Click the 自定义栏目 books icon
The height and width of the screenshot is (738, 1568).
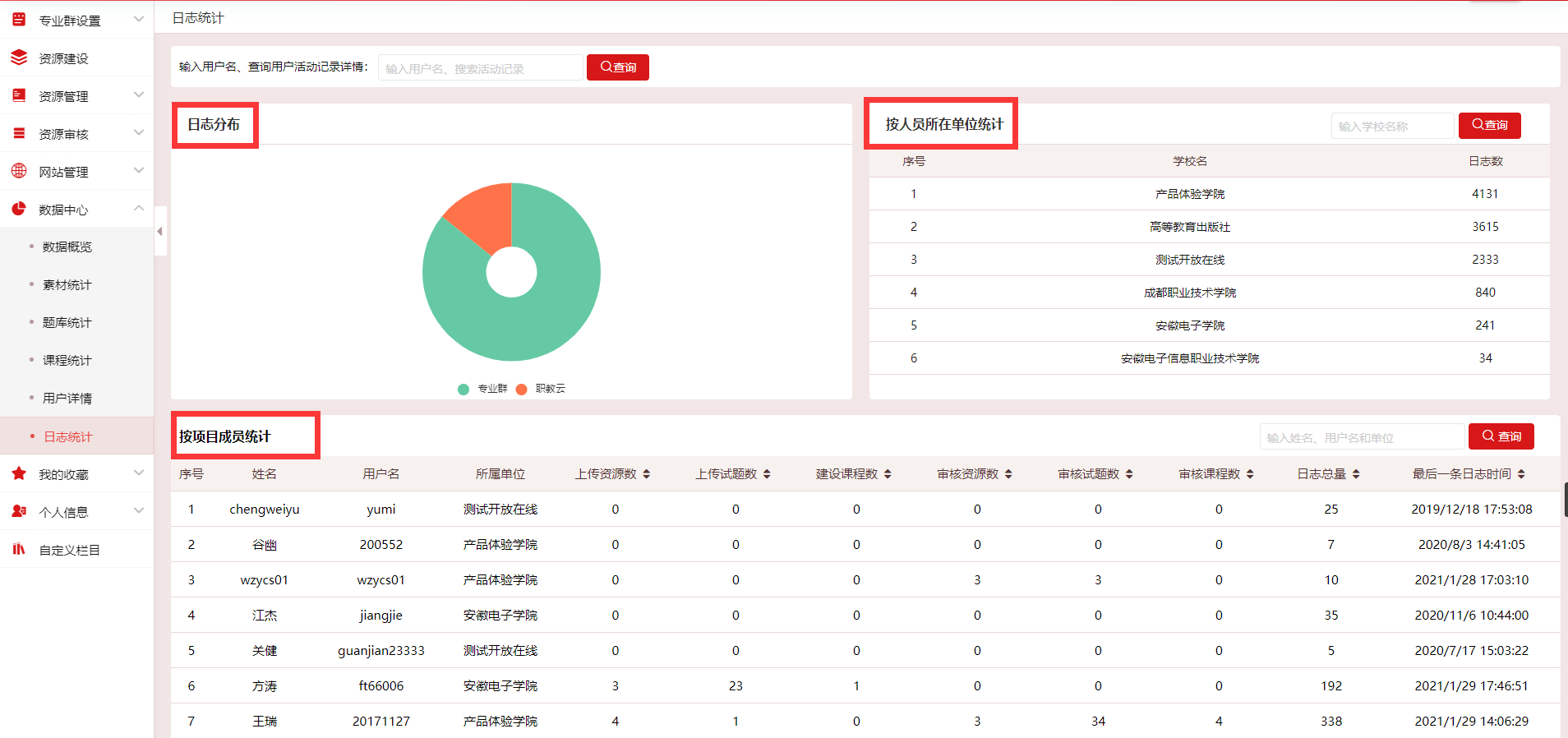pyautogui.click(x=19, y=548)
